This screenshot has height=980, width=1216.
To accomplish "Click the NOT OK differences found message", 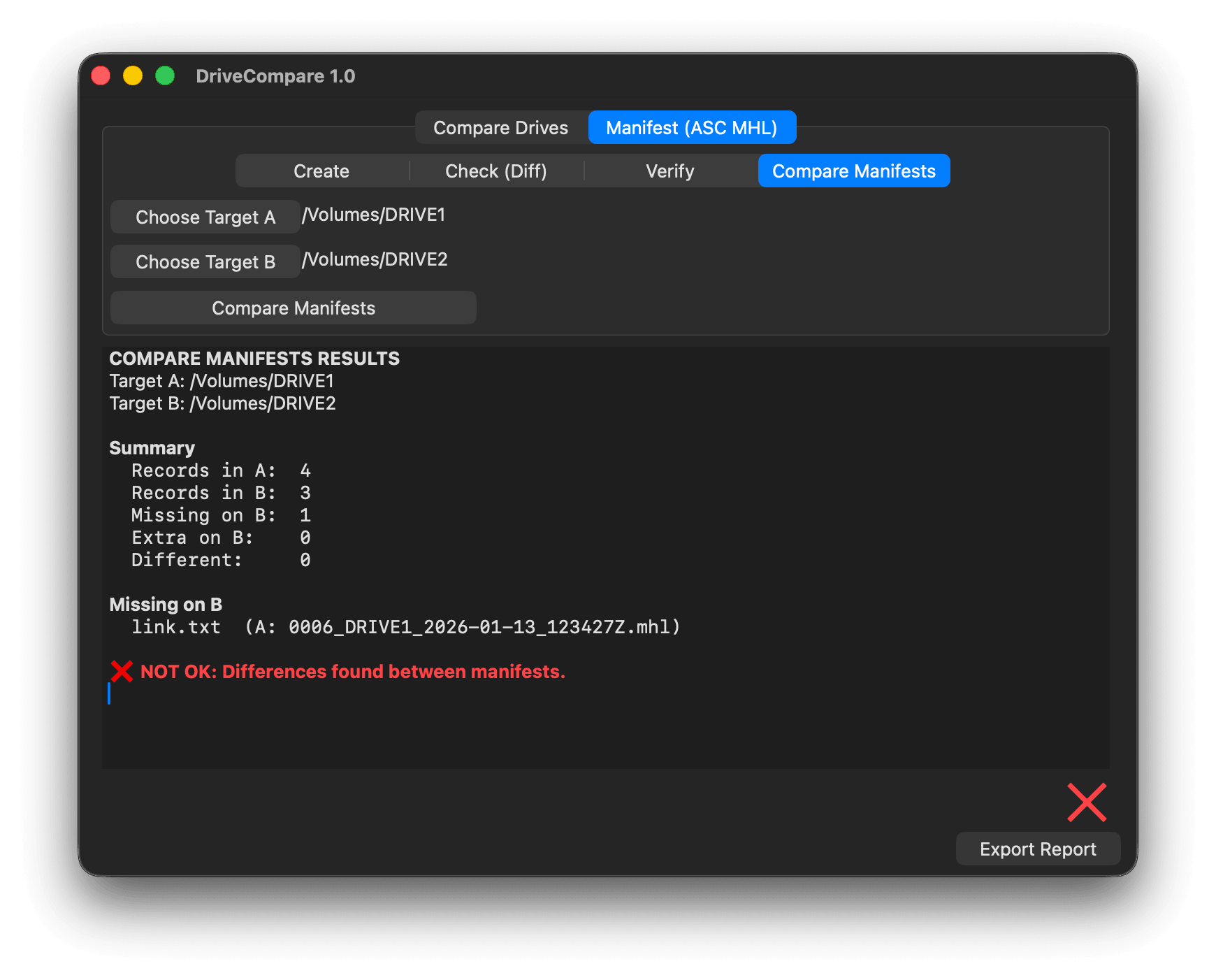I will coord(352,672).
